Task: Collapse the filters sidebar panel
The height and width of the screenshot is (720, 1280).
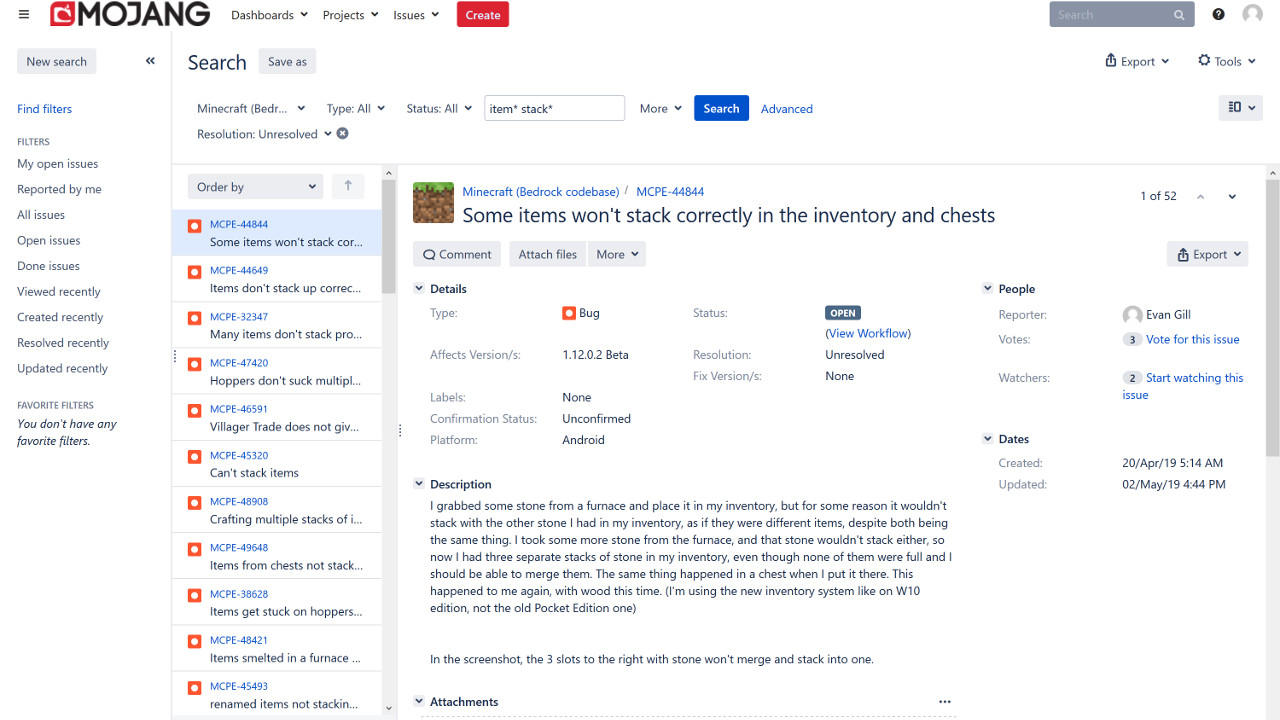Action: [x=150, y=61]
